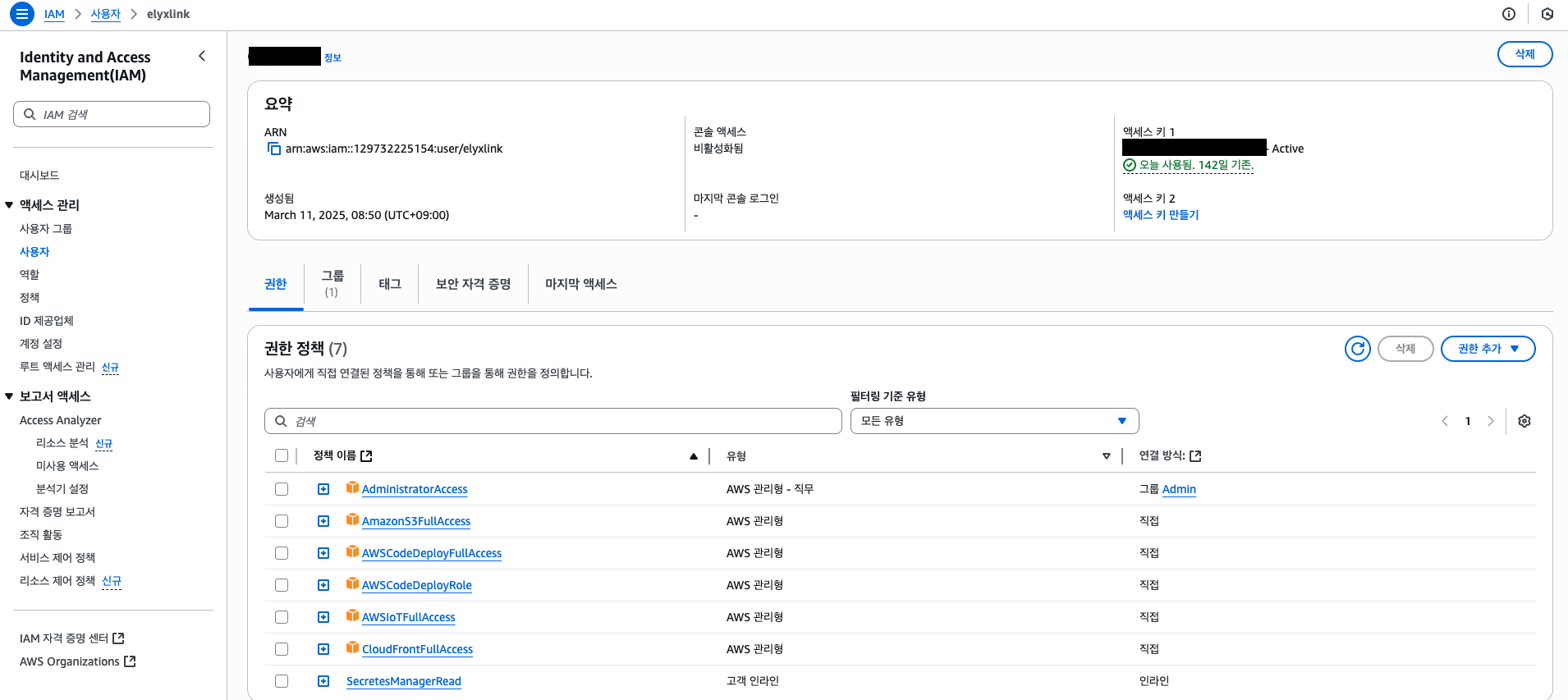Refresh the permission policies list
The width and height of the screenshot is (1568, 700).
1358,349
